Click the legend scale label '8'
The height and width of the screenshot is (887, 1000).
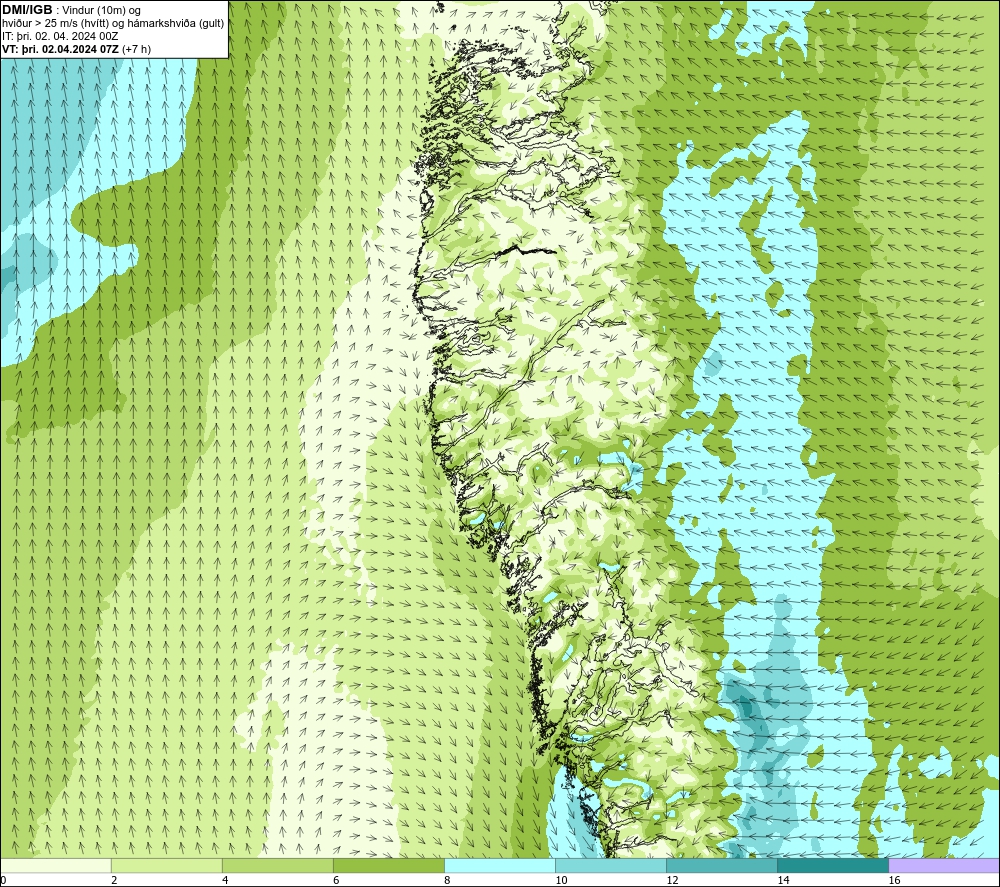coord(447,881)
